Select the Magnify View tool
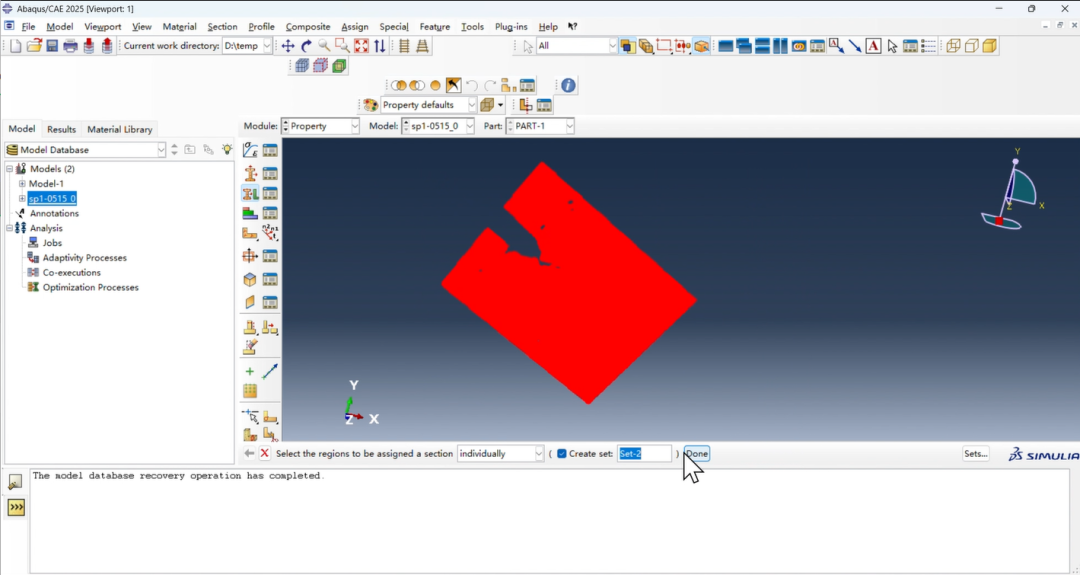Screen dimensions: 1080x575 324,46
